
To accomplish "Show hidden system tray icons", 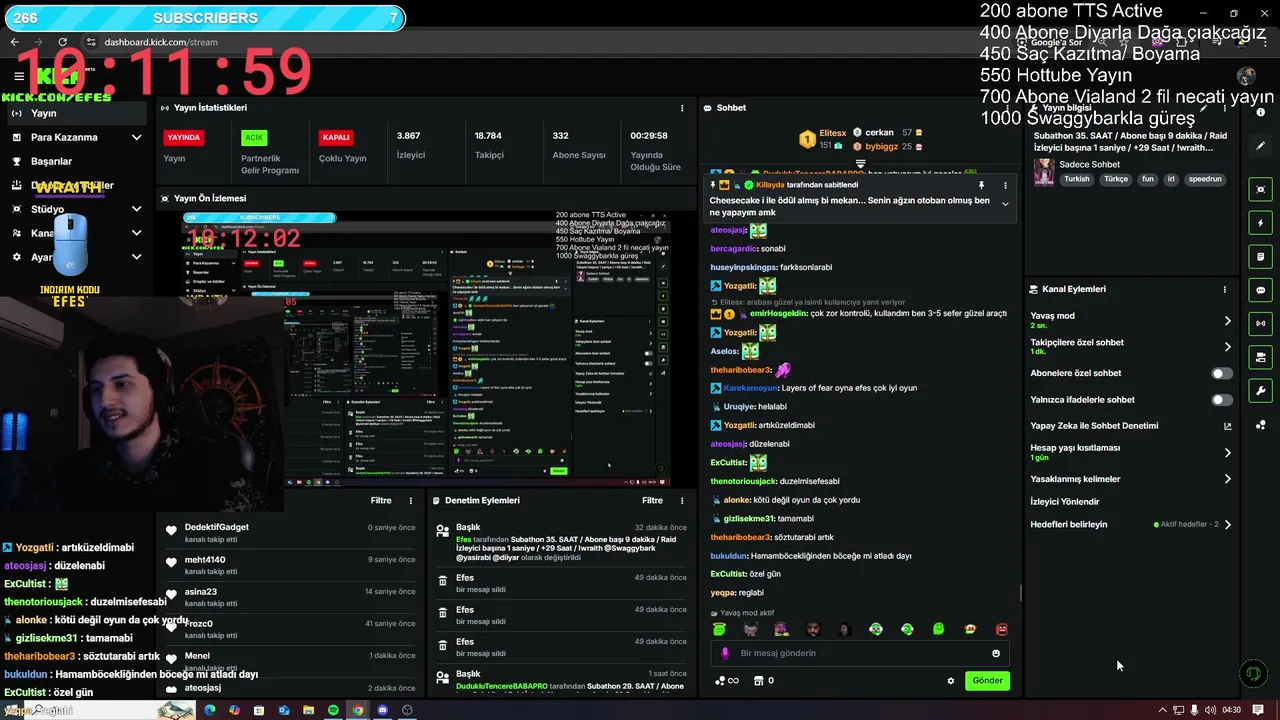I will point(1162,710).
